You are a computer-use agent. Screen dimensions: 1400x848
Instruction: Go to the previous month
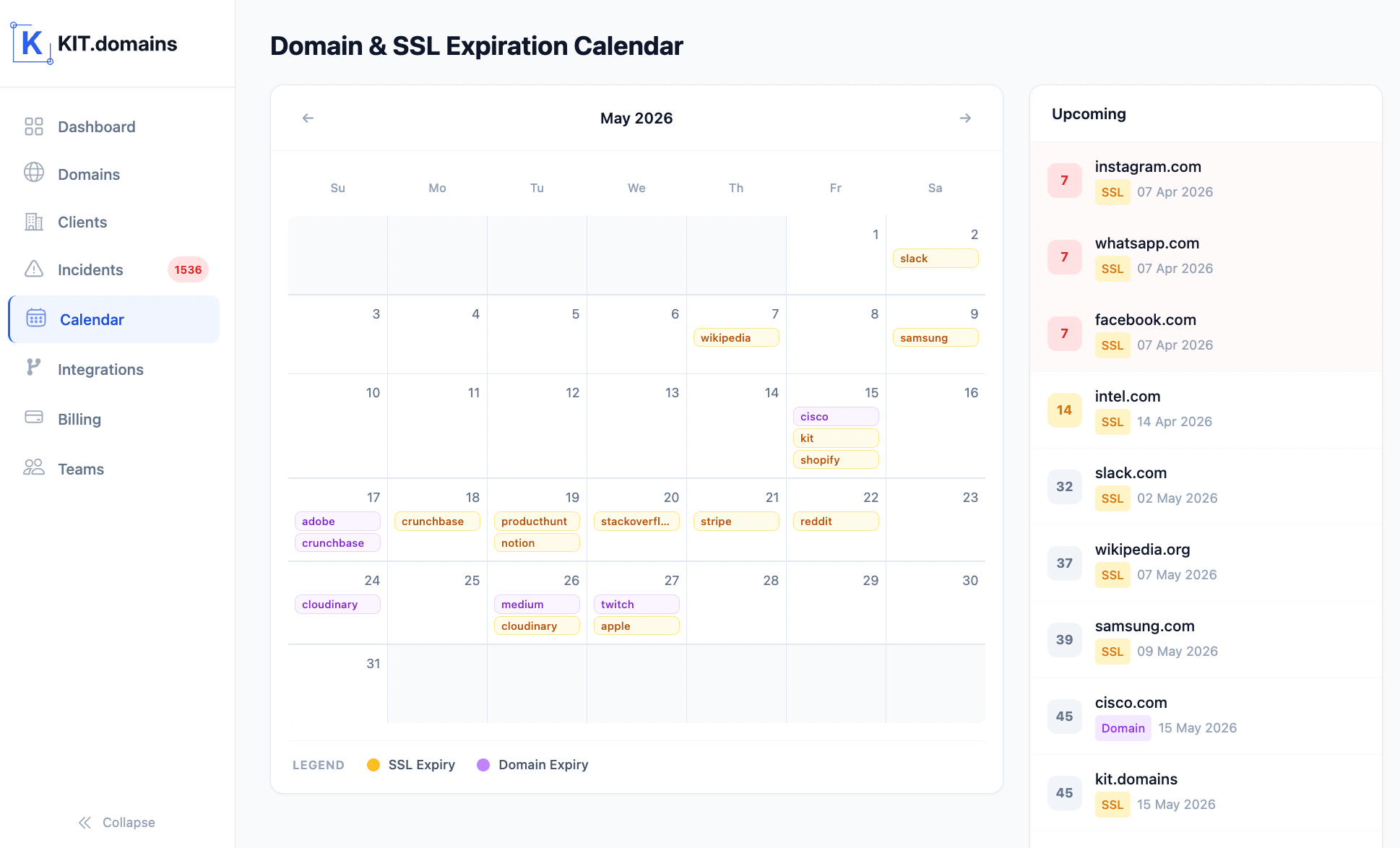point(308,118)
